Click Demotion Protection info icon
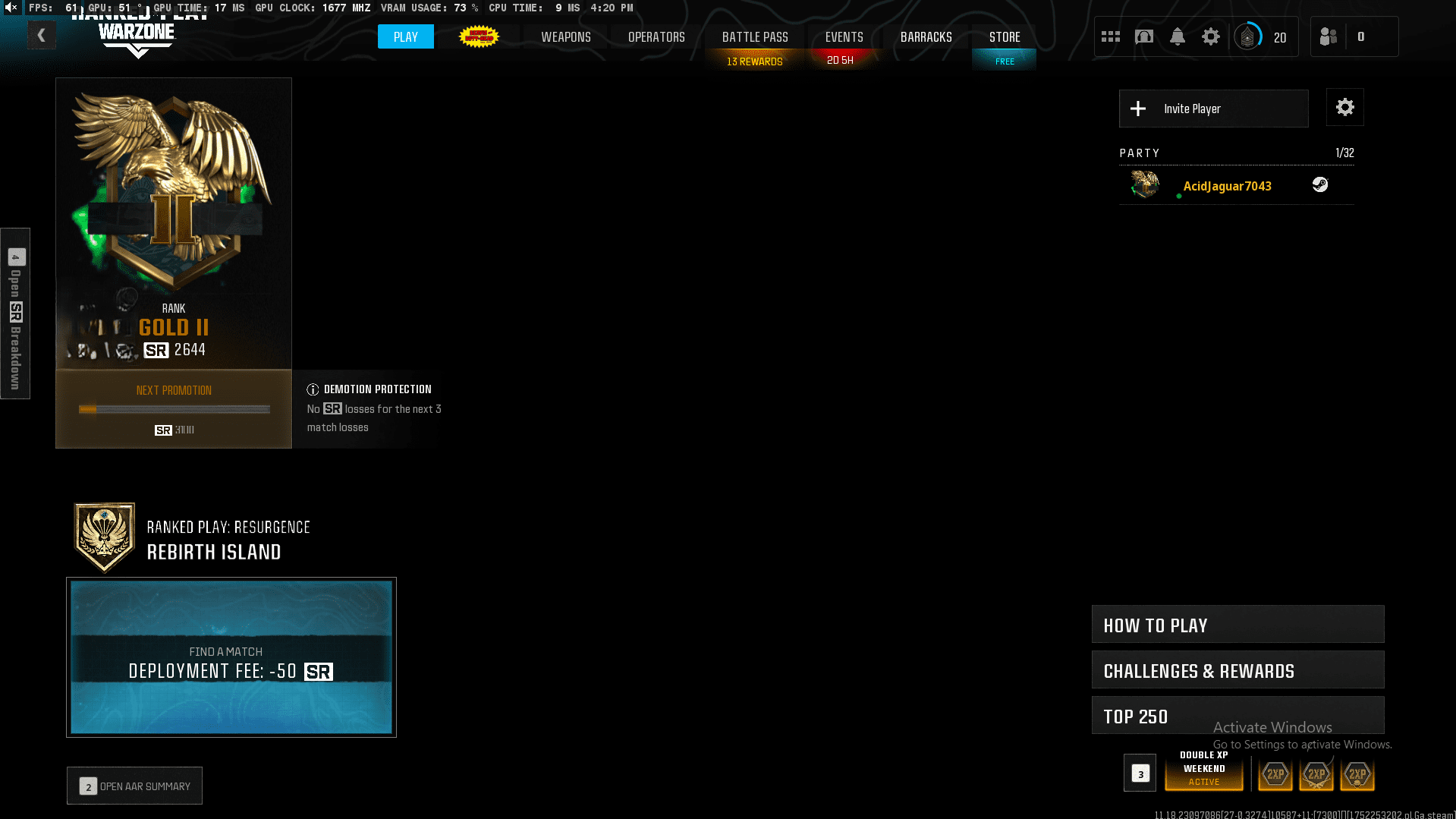 pyautogui.click(x=313, y=389)
